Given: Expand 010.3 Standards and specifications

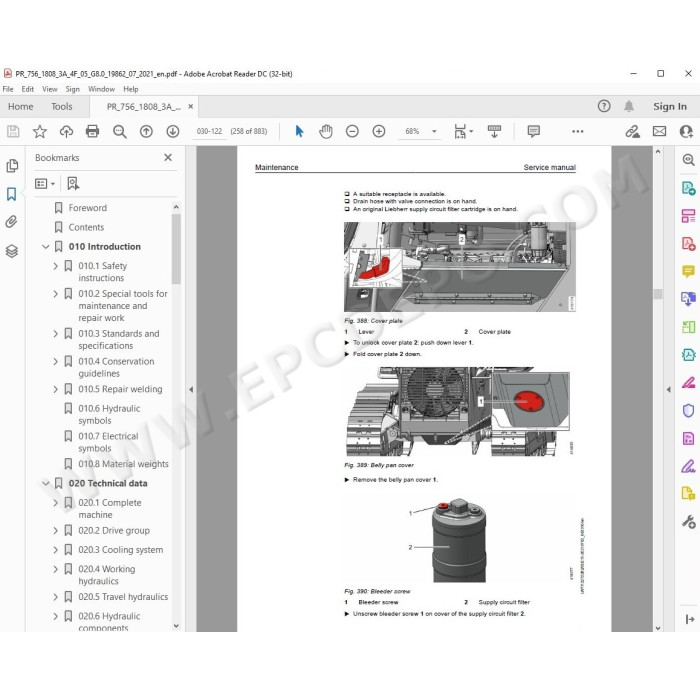Looking at the screenshot, I should (55, 333).
